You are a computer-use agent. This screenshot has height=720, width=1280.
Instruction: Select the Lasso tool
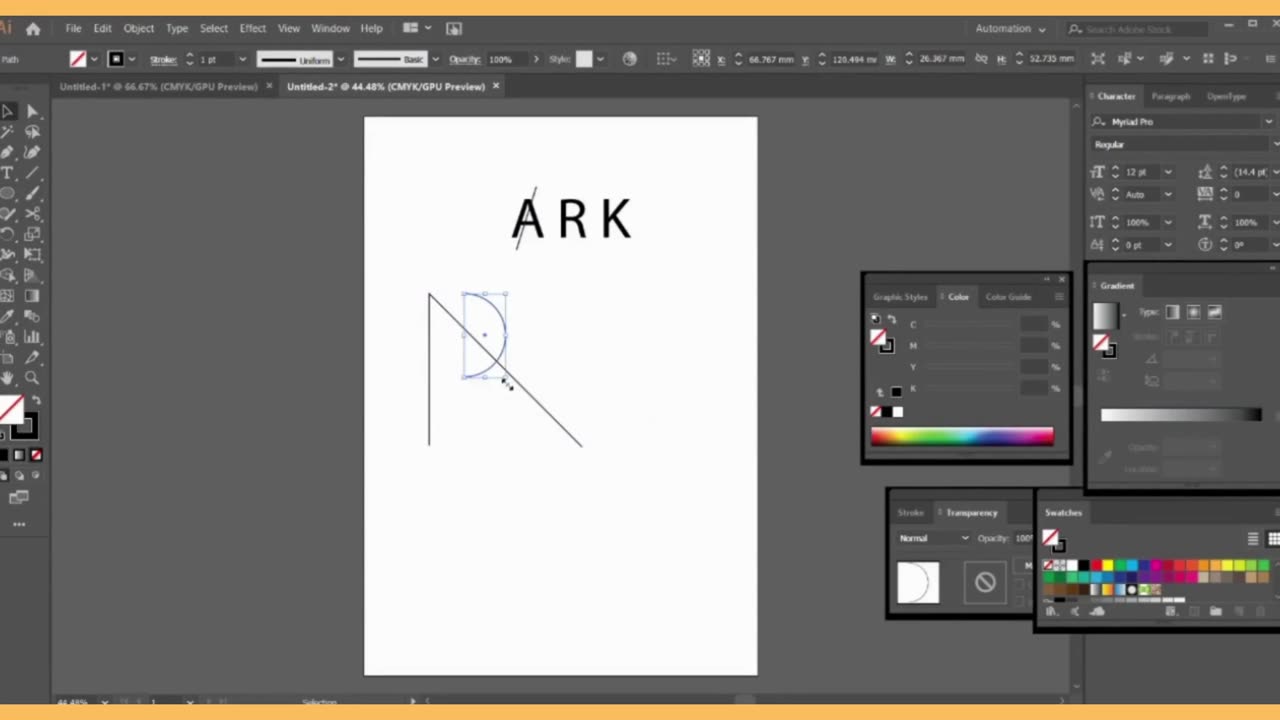[x=32, y=132]
